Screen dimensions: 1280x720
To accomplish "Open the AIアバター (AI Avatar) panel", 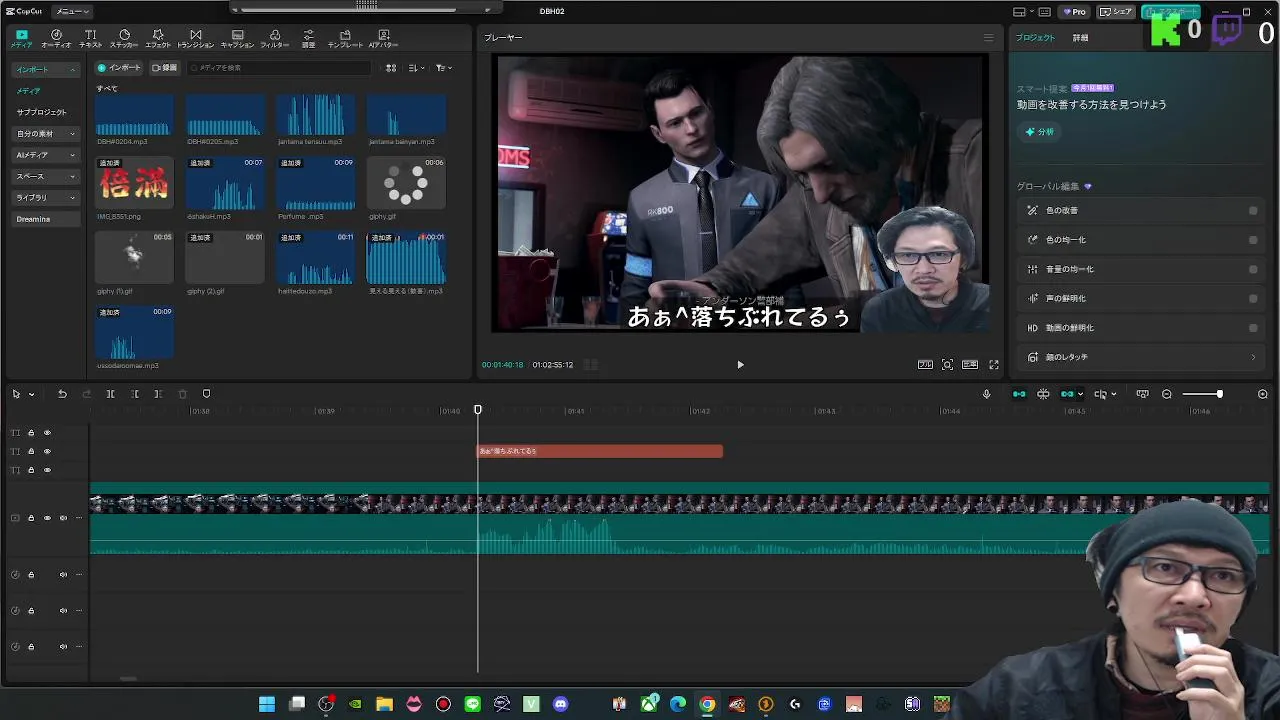I will point(383,38).
